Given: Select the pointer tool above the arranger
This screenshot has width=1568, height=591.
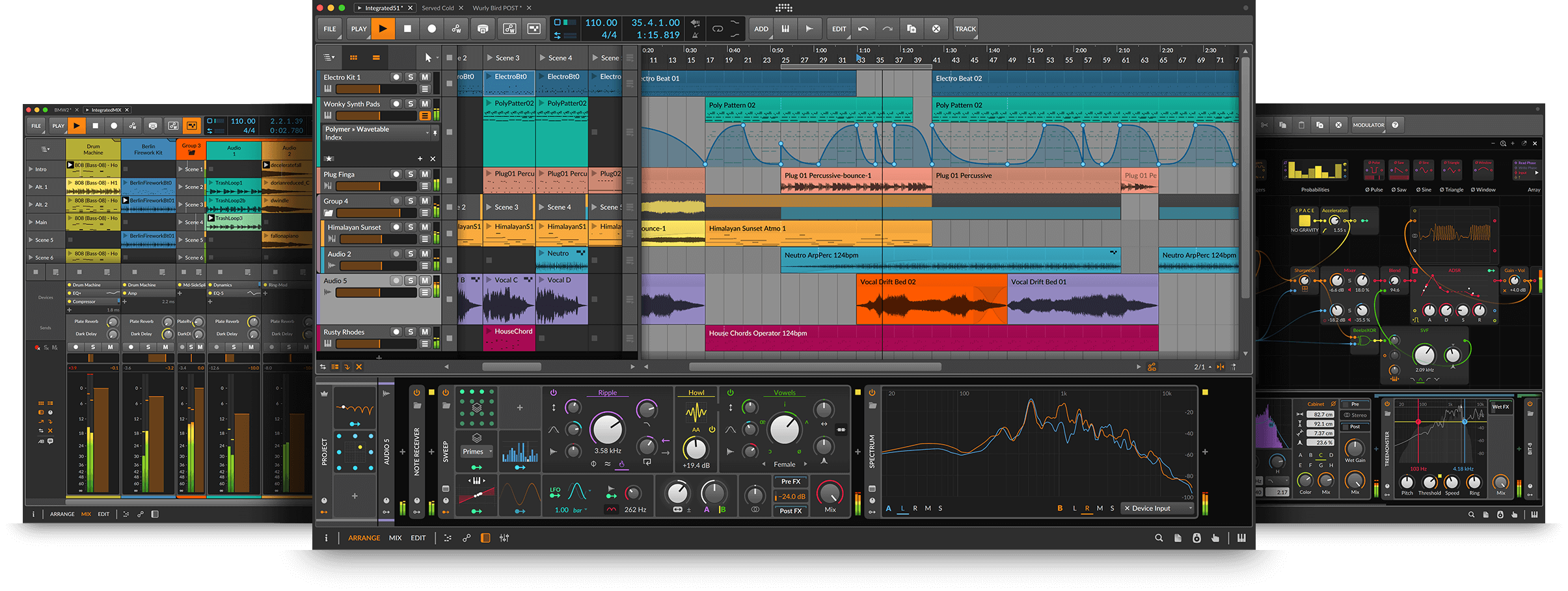Looking at the screenshot, I should click(x=426, y=57).
